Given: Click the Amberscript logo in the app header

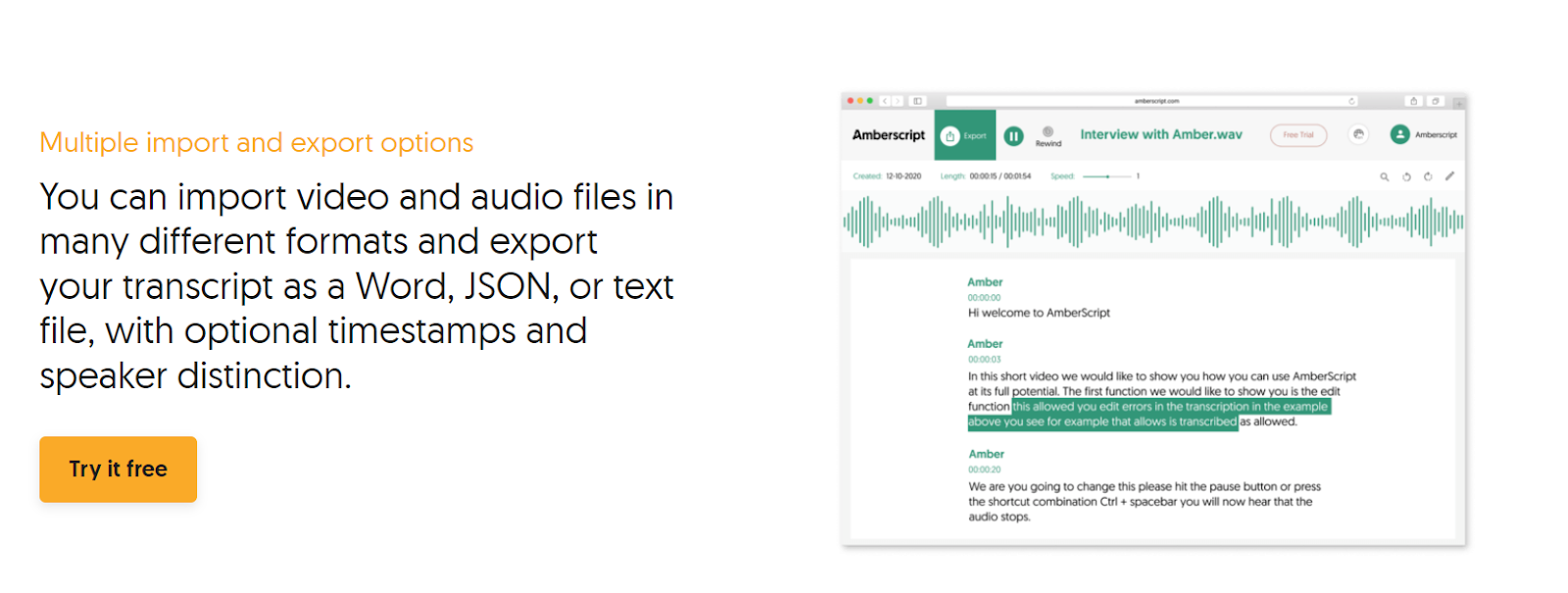Looking at the screenshot, I should coord(888,135).
